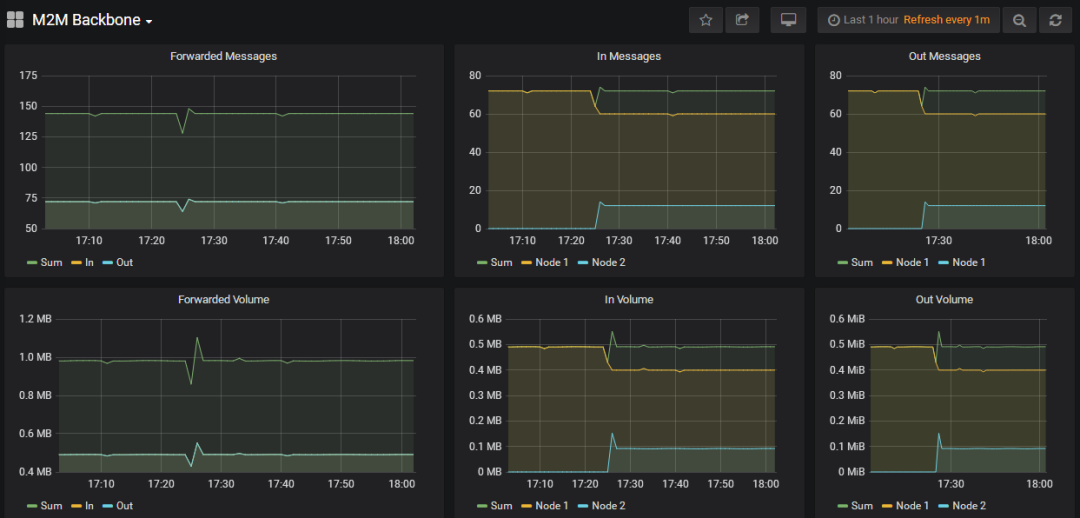The height and width of the screenshot is (518, 1080).
Task: Toggle Node 1 series in In Messages legend
Action: (545, 262)
